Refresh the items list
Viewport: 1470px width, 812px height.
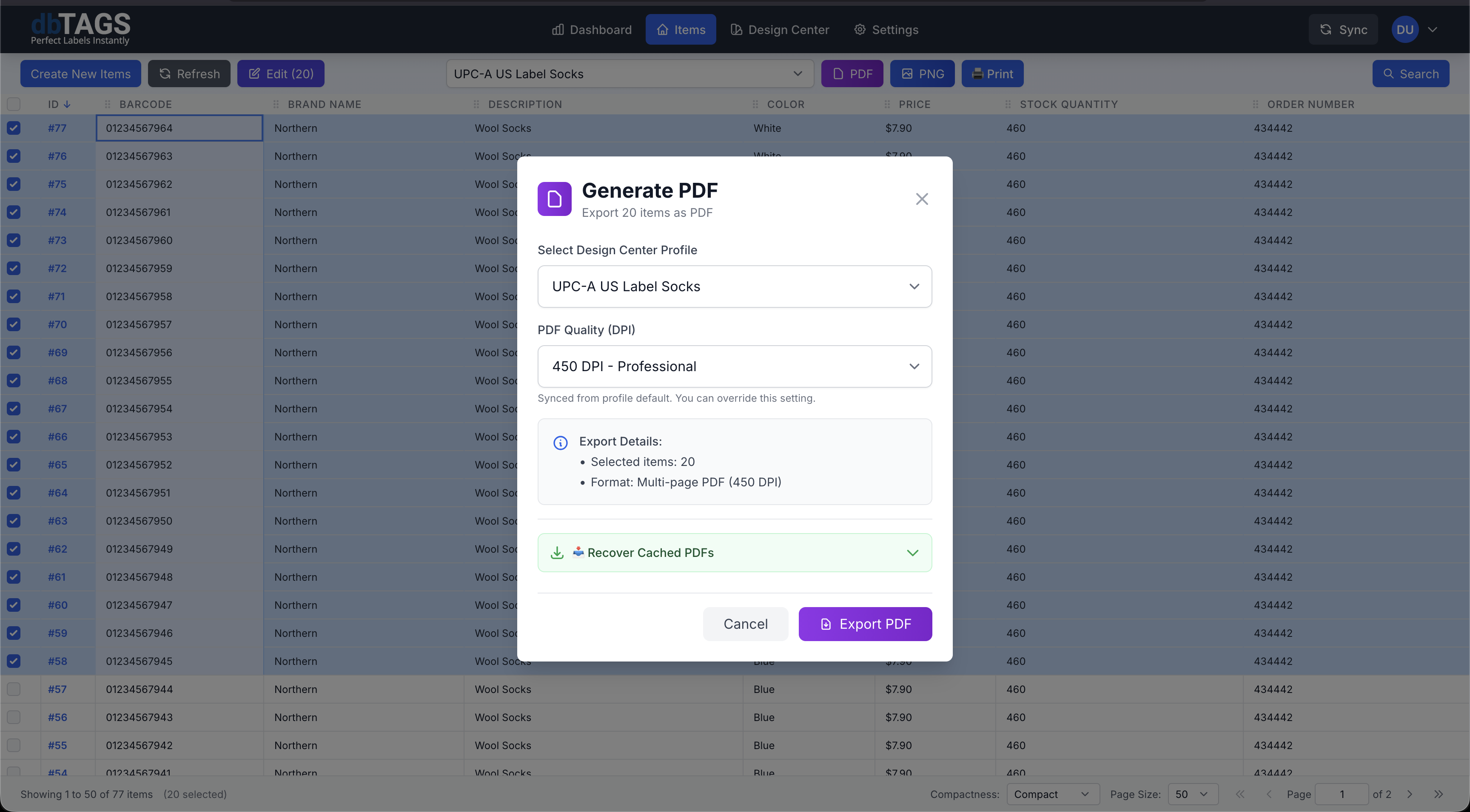point(189,73)
